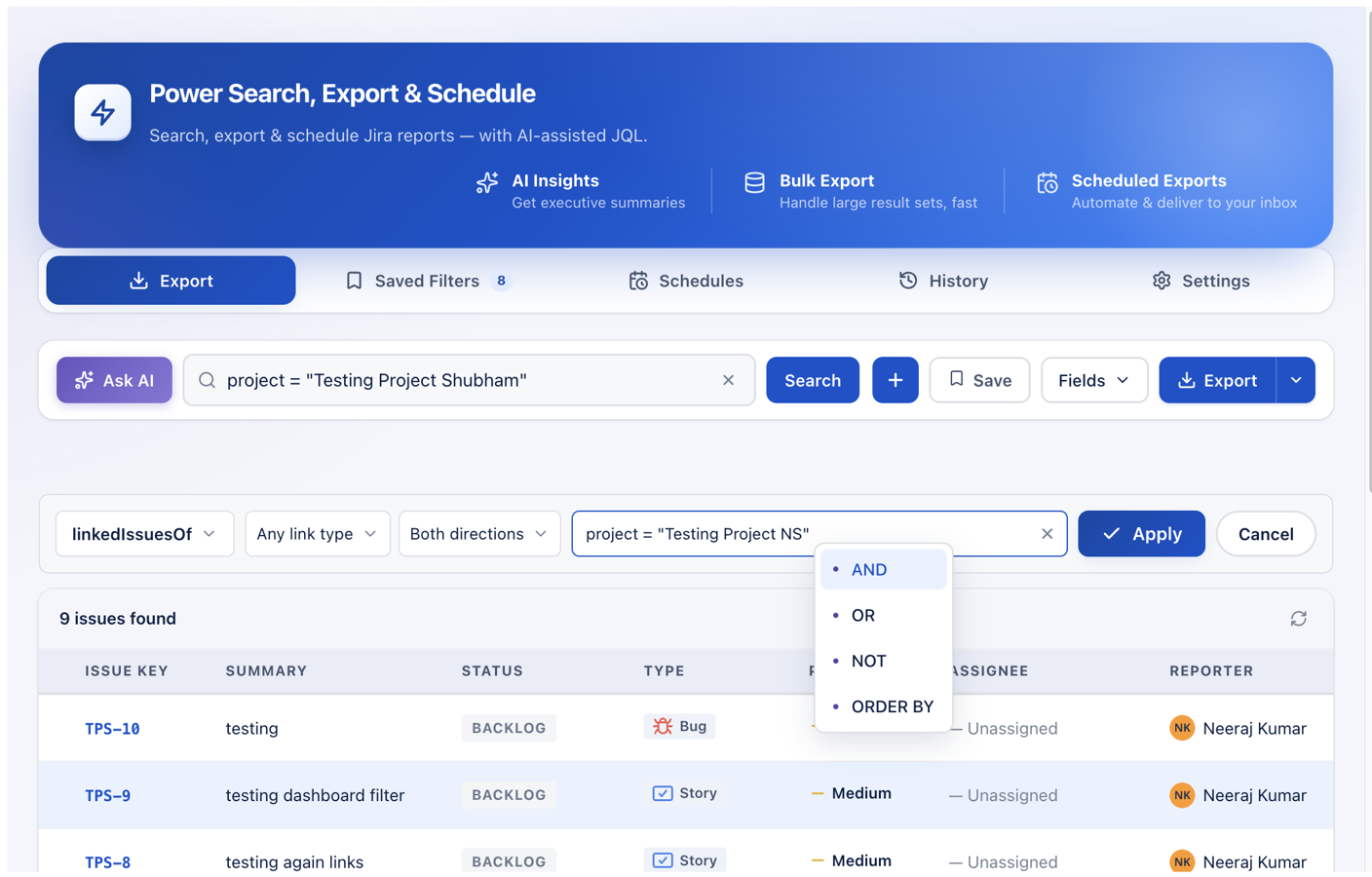The image size is (1372, 877).
Task: Click the SUMMARY column header
Action: click(266, 670)
